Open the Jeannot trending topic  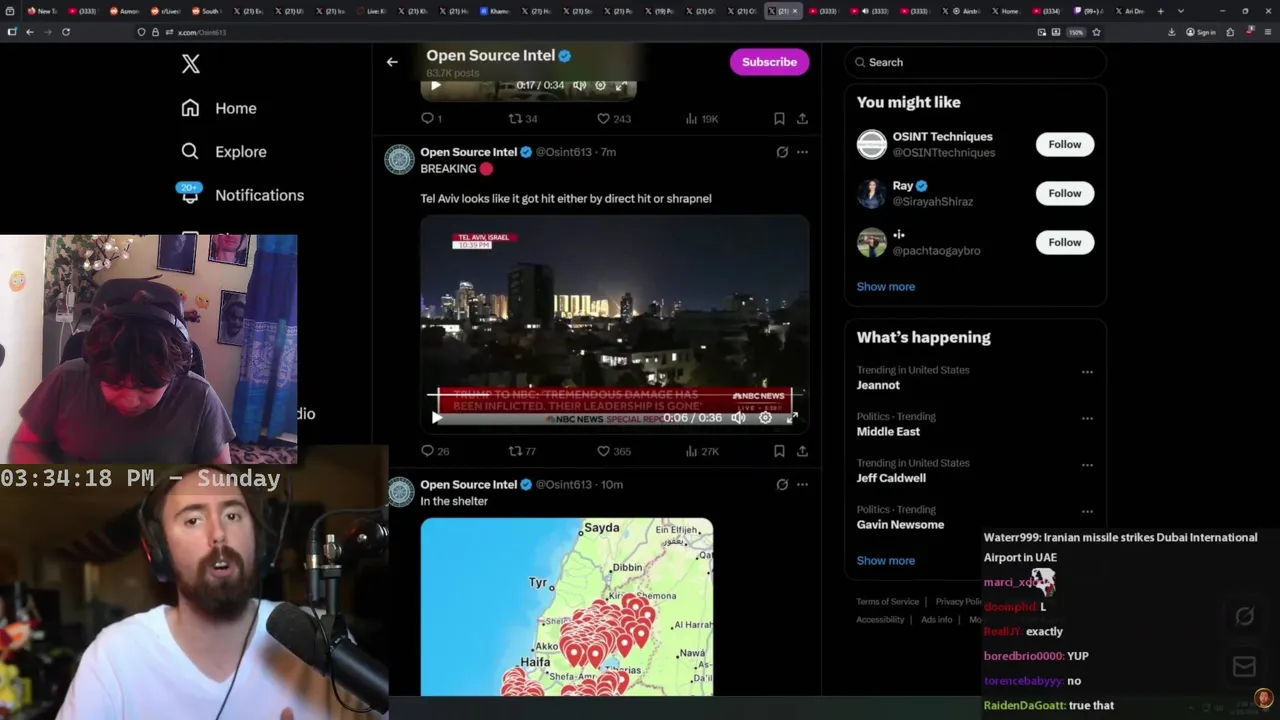pyautogui.click(x=878, y=385)
